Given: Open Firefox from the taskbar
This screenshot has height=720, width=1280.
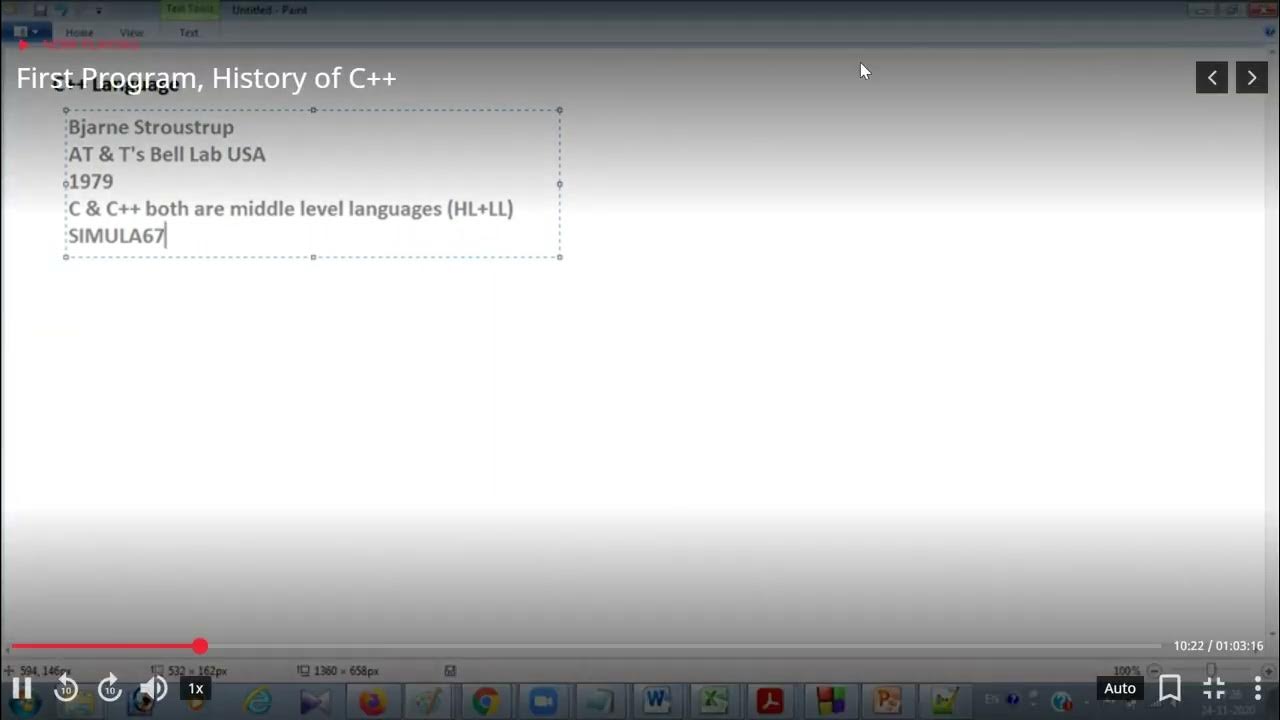Looking at the screenshot, I should tap(372, 702).
